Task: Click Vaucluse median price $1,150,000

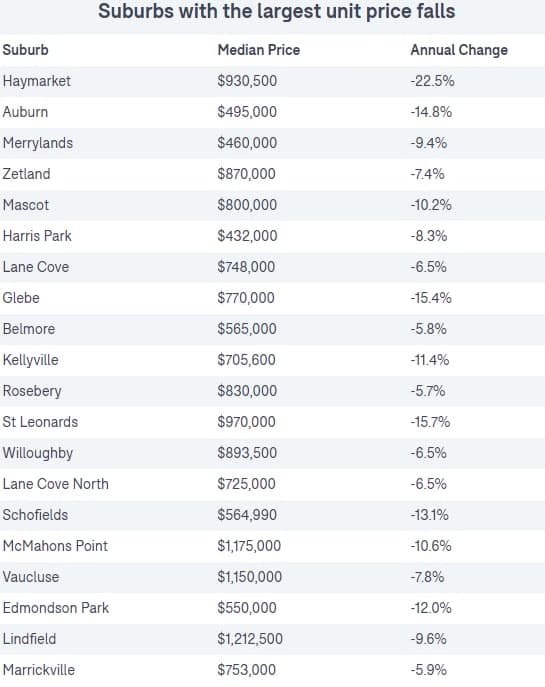Action: tap(250, 577)
